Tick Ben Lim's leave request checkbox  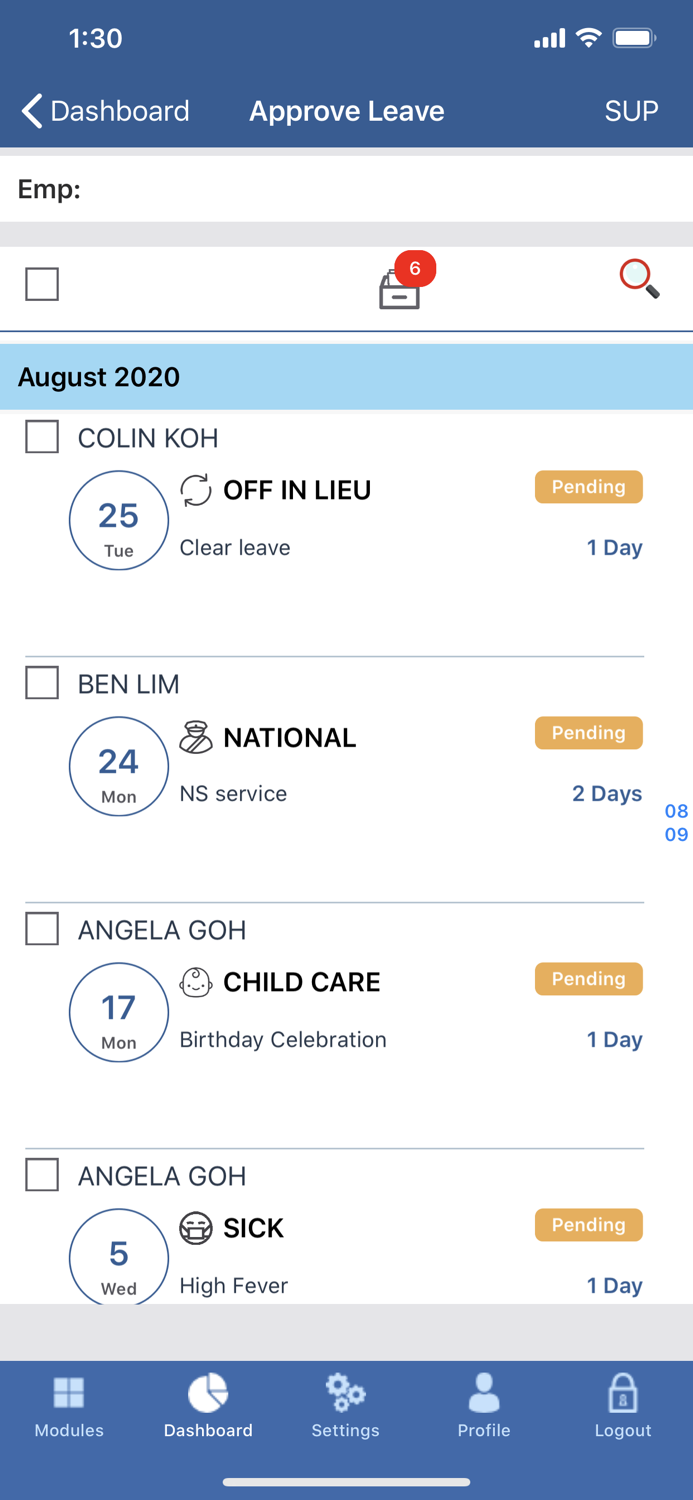pyautogui.click(x=42, y=683)
